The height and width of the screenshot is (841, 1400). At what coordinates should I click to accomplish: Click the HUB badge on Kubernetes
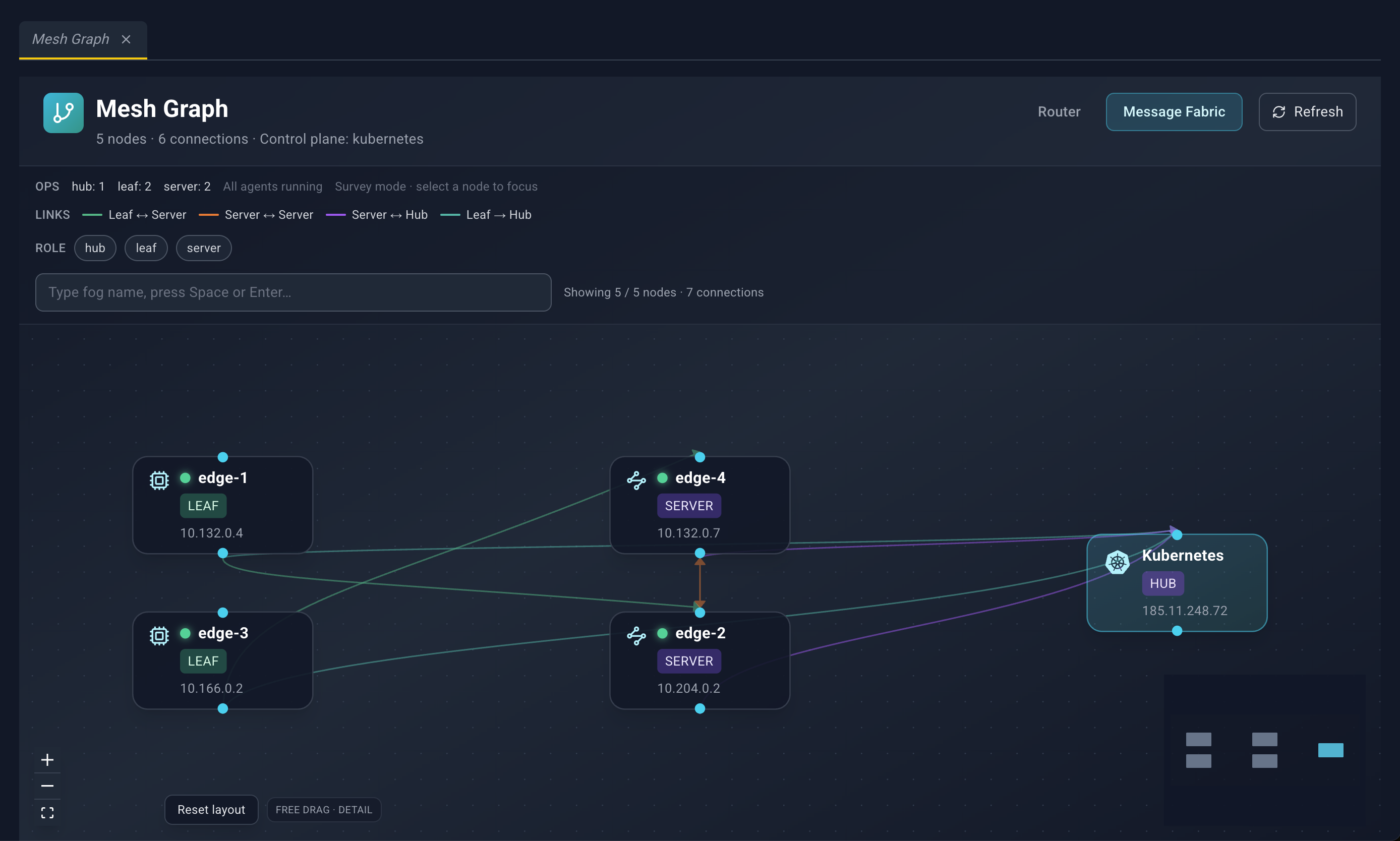(x=1162, y=583)
